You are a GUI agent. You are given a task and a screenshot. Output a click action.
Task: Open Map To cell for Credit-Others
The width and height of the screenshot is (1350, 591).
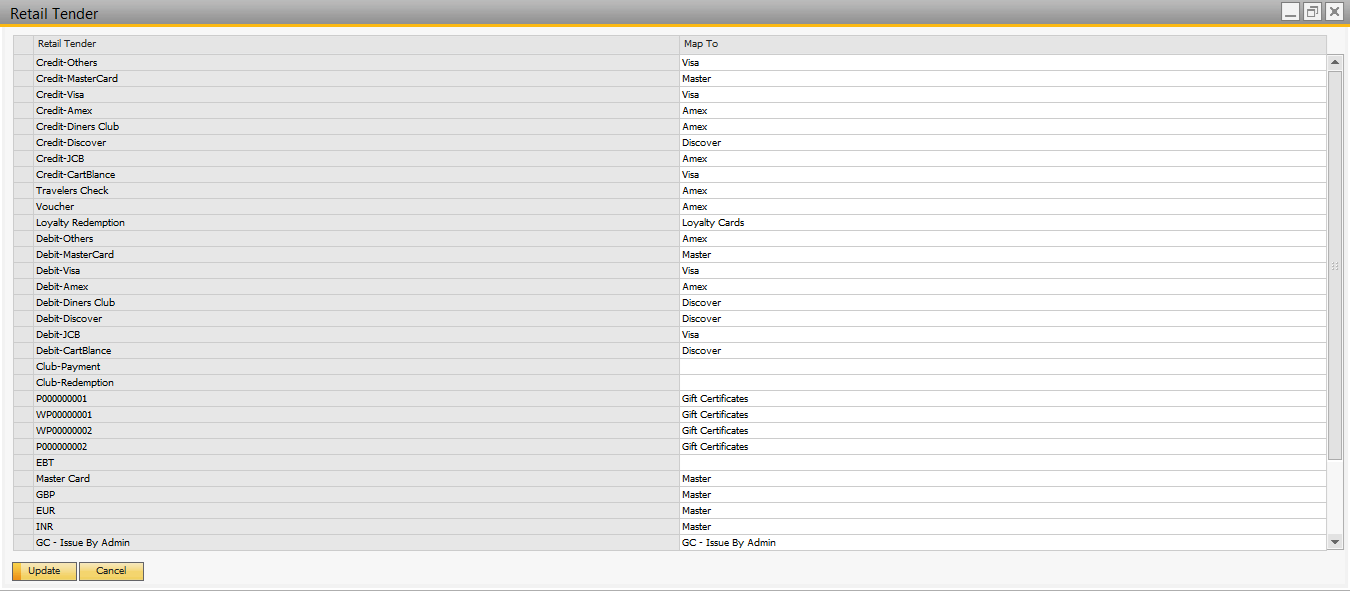point(1003,63)
